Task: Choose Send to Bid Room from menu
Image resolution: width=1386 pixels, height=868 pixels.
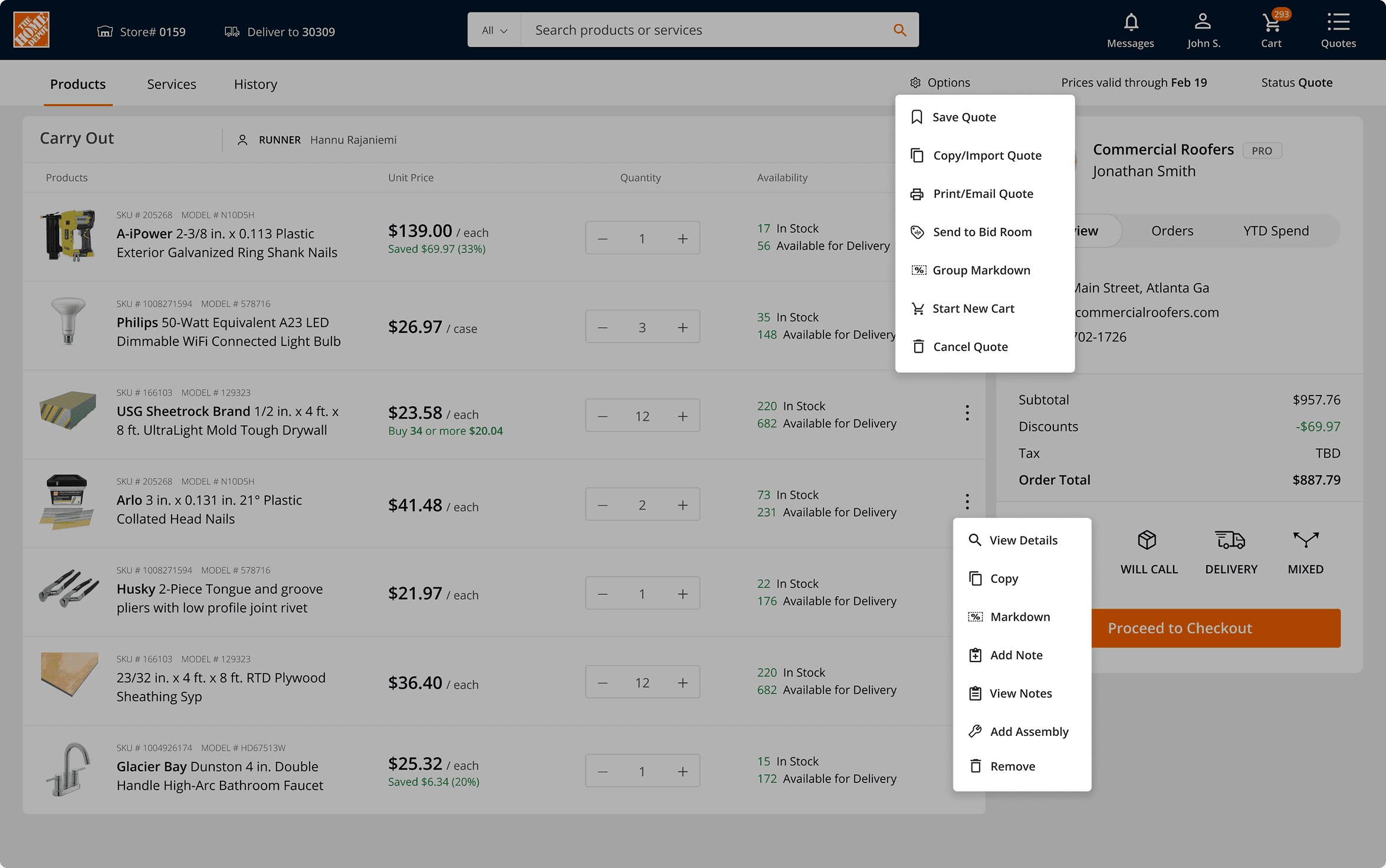Action: (982, 232)
